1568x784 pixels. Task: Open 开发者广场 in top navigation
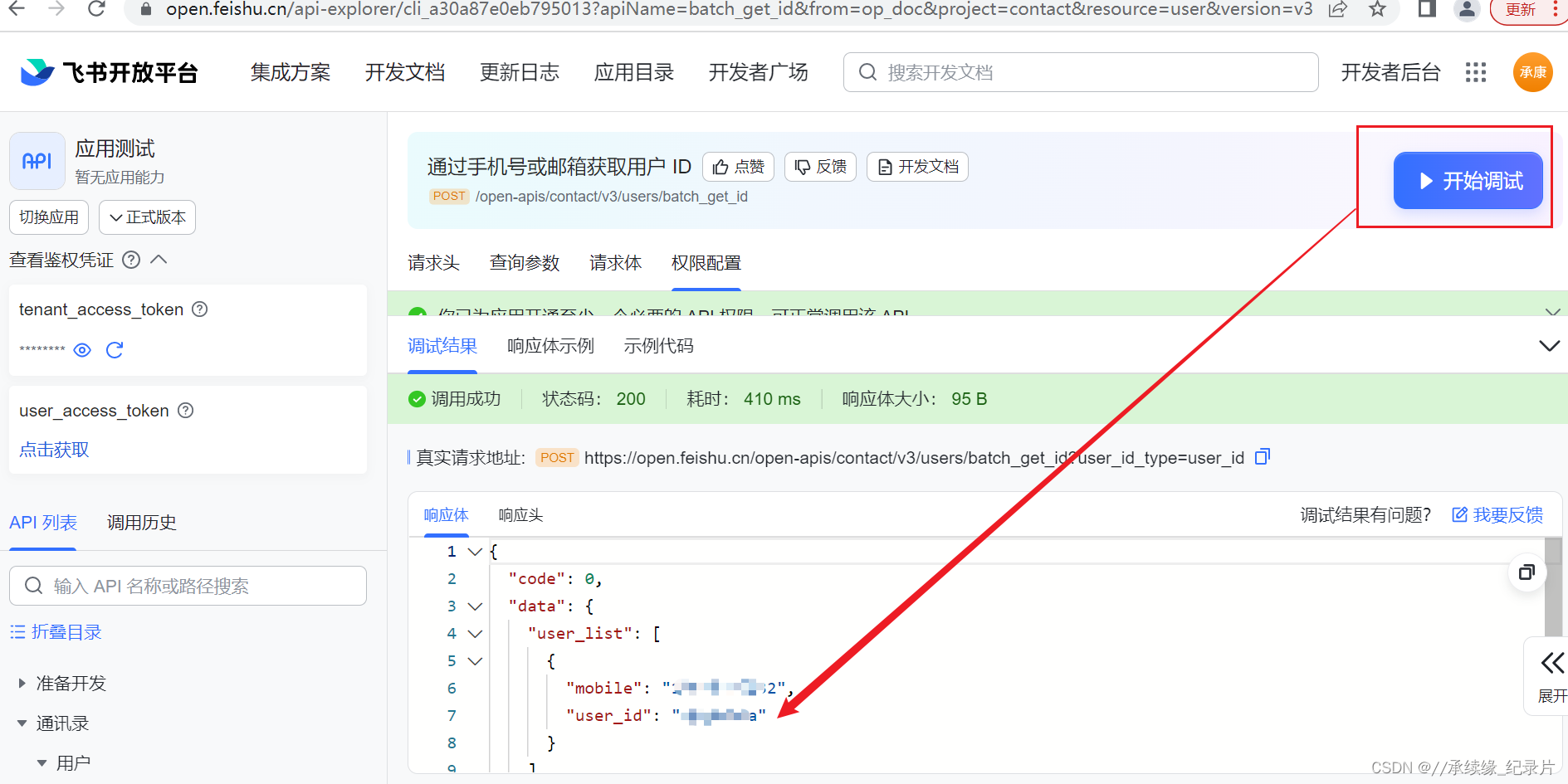pyautogui.click(x=759, y=72)
